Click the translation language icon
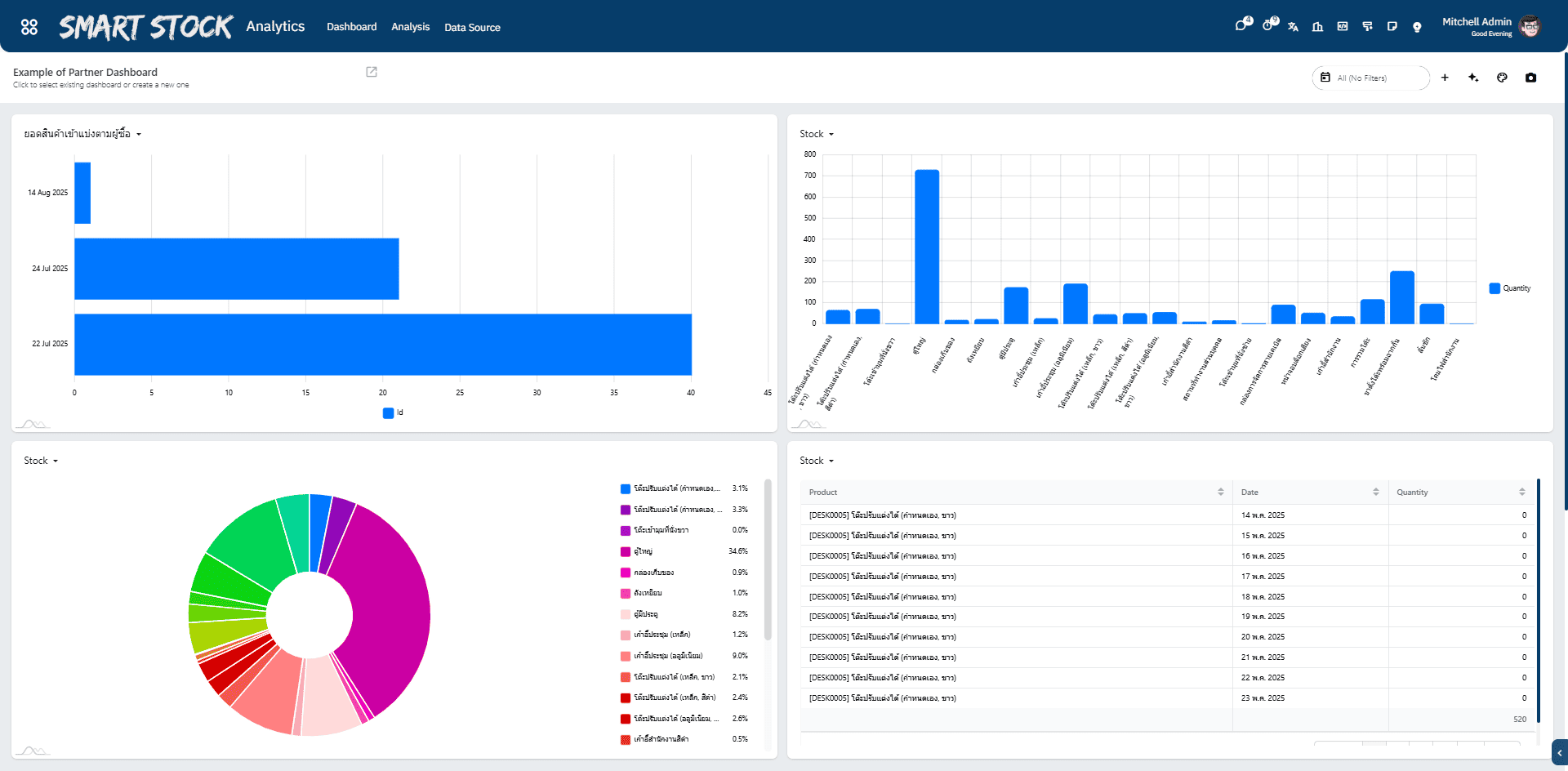Screen dimensions: 1568x771 pyautogui.click(x=1293, y=27)
